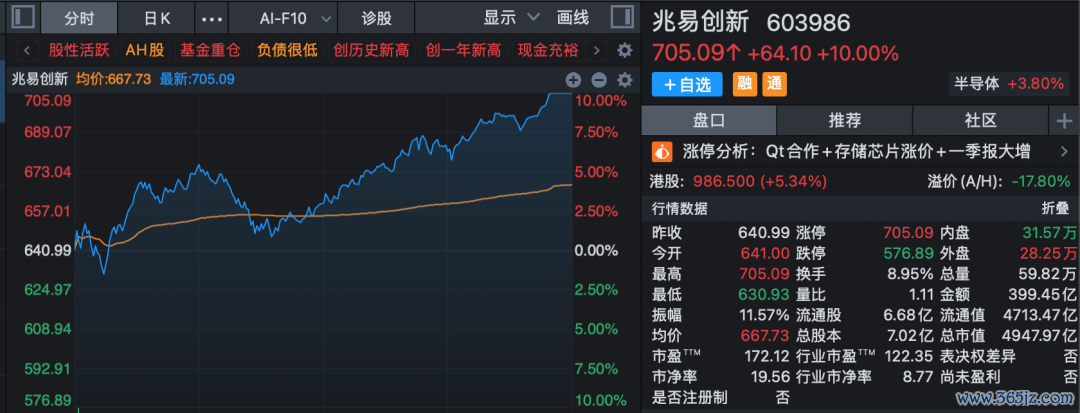The image size is (1080, 413).
Task: Click the stock name 兆易创新 header
Action: coord(700,23)
